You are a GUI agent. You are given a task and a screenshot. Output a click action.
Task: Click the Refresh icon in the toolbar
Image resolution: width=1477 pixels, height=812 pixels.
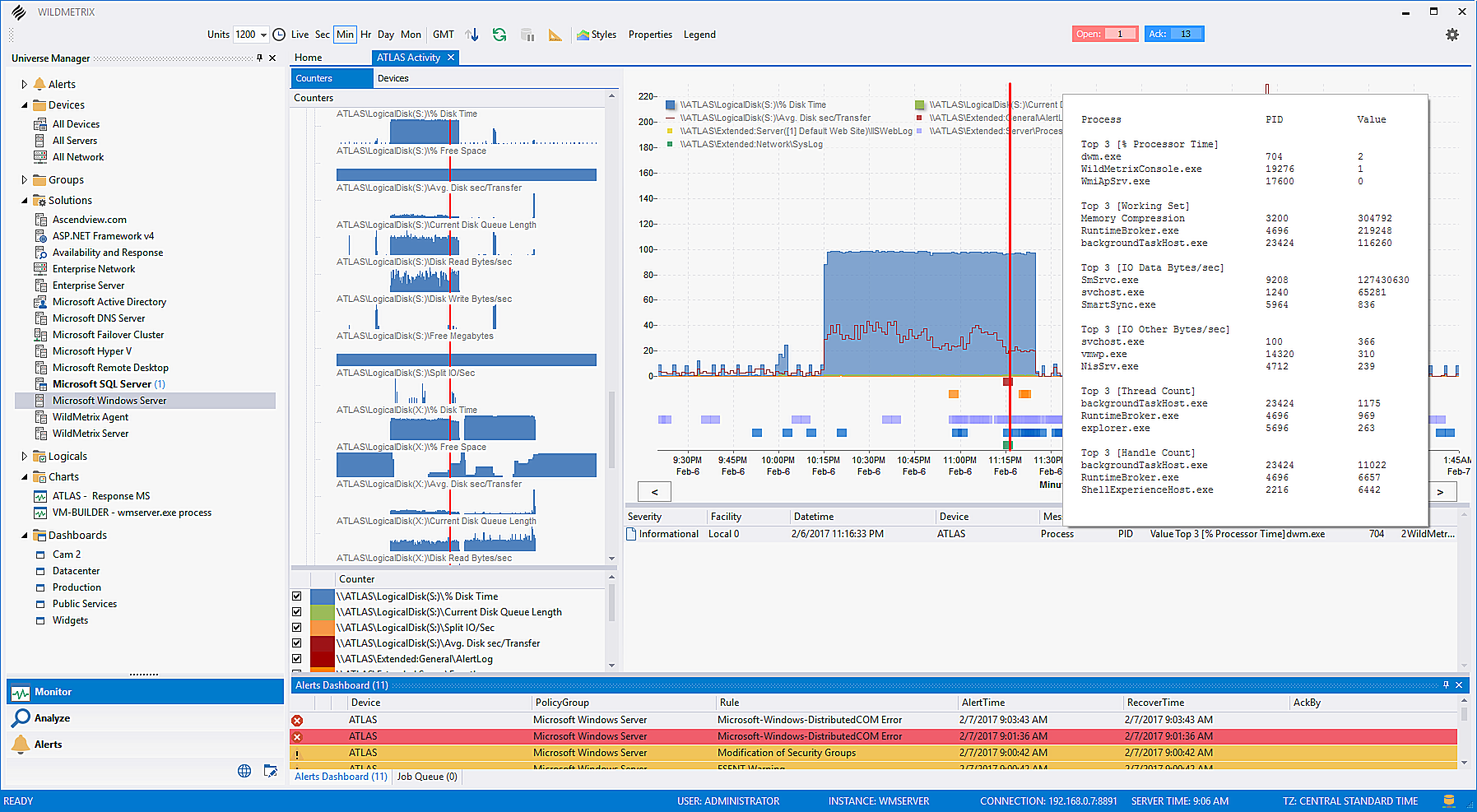click(499, 35)
